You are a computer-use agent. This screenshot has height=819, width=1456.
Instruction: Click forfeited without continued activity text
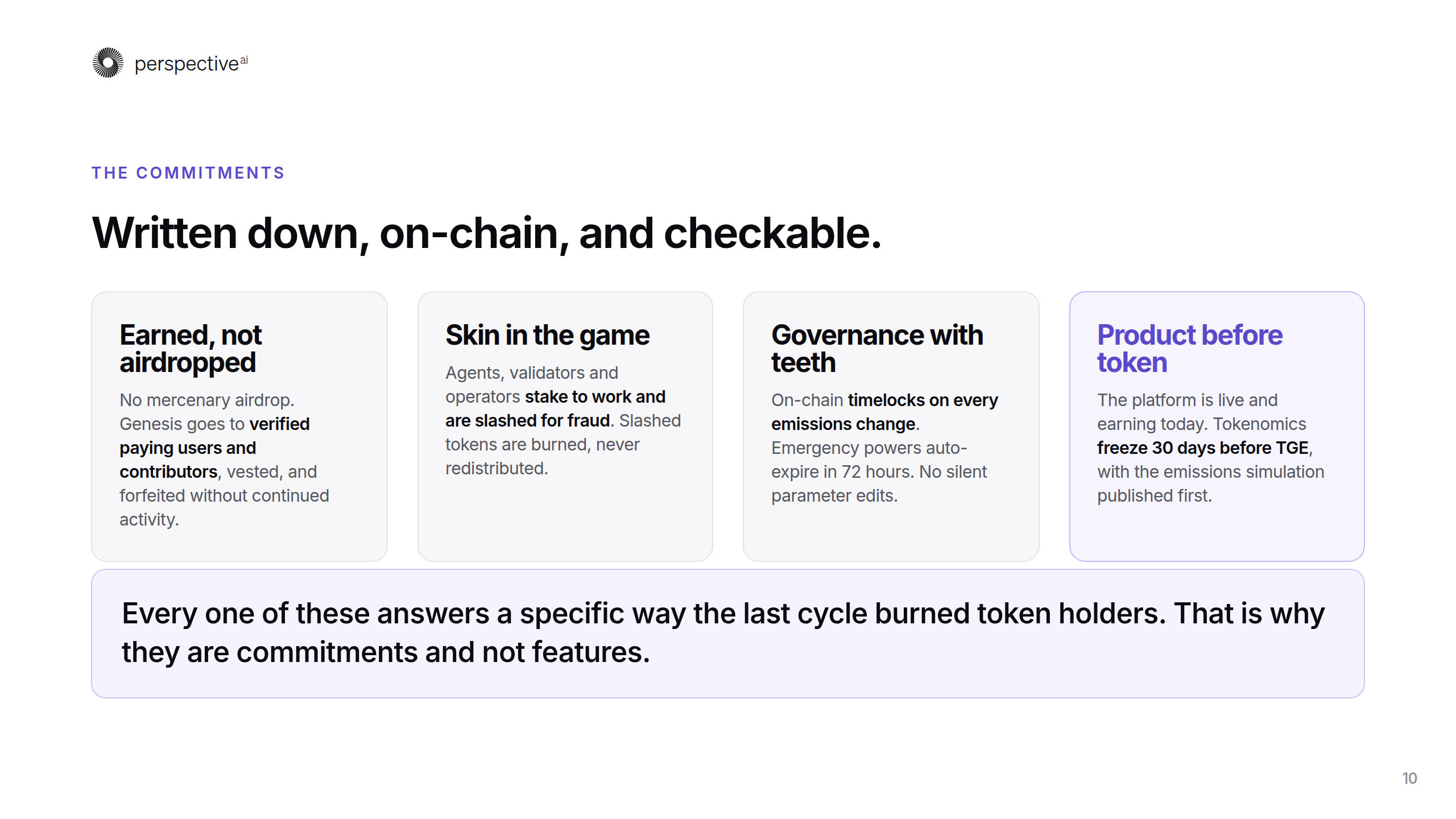click(224, 507)
